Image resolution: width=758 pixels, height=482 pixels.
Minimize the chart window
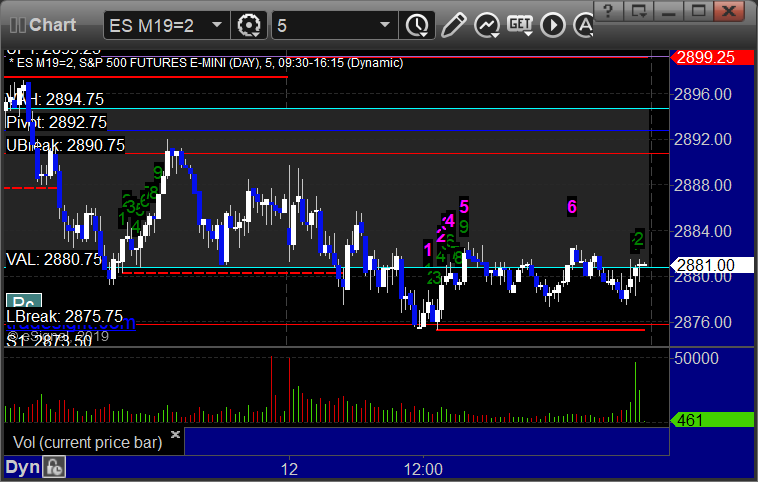click(668, 11)
